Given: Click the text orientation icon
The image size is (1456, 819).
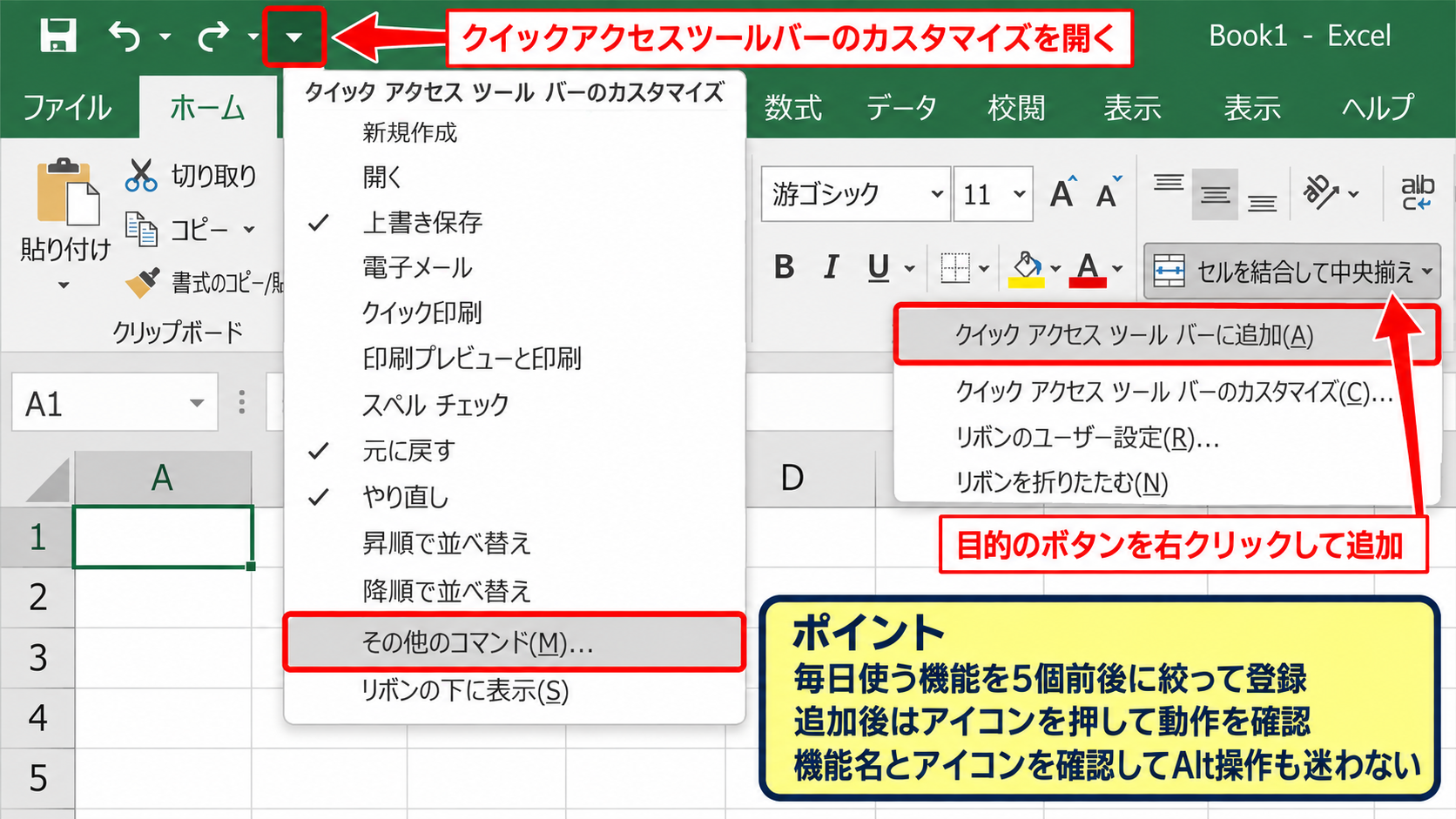Looking at the screenshot, I should coord(1320,192).
